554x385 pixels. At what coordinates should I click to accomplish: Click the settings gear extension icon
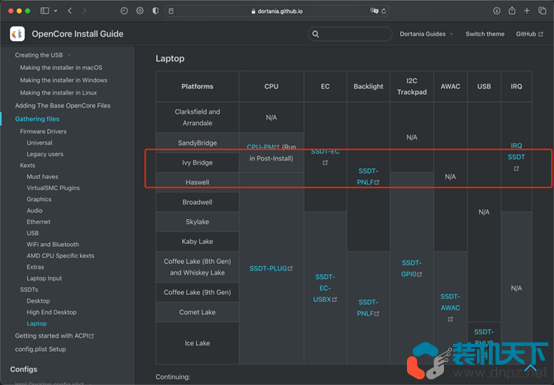(140, 11)
